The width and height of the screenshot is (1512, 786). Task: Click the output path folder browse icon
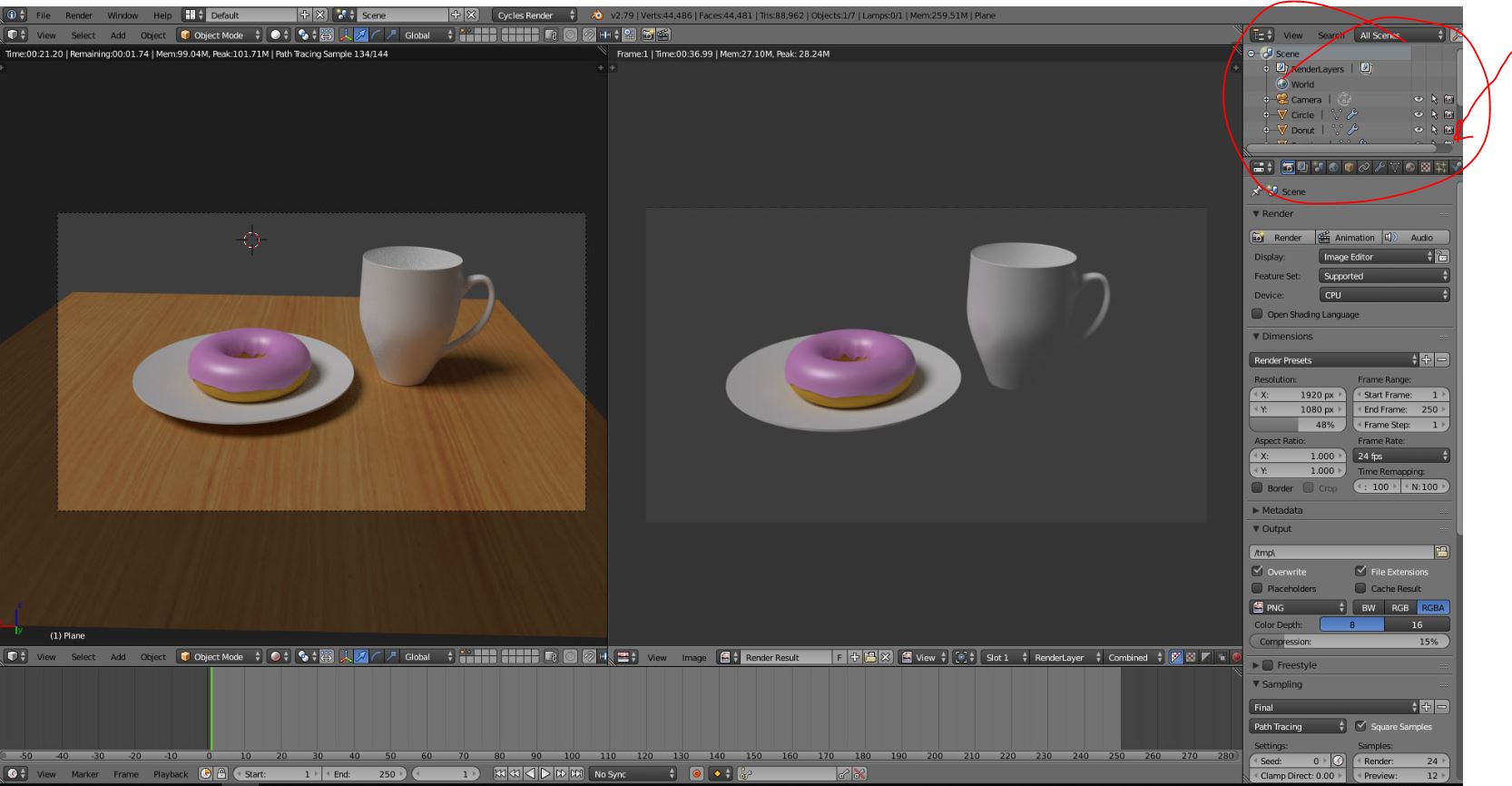tap(1442, 552)
